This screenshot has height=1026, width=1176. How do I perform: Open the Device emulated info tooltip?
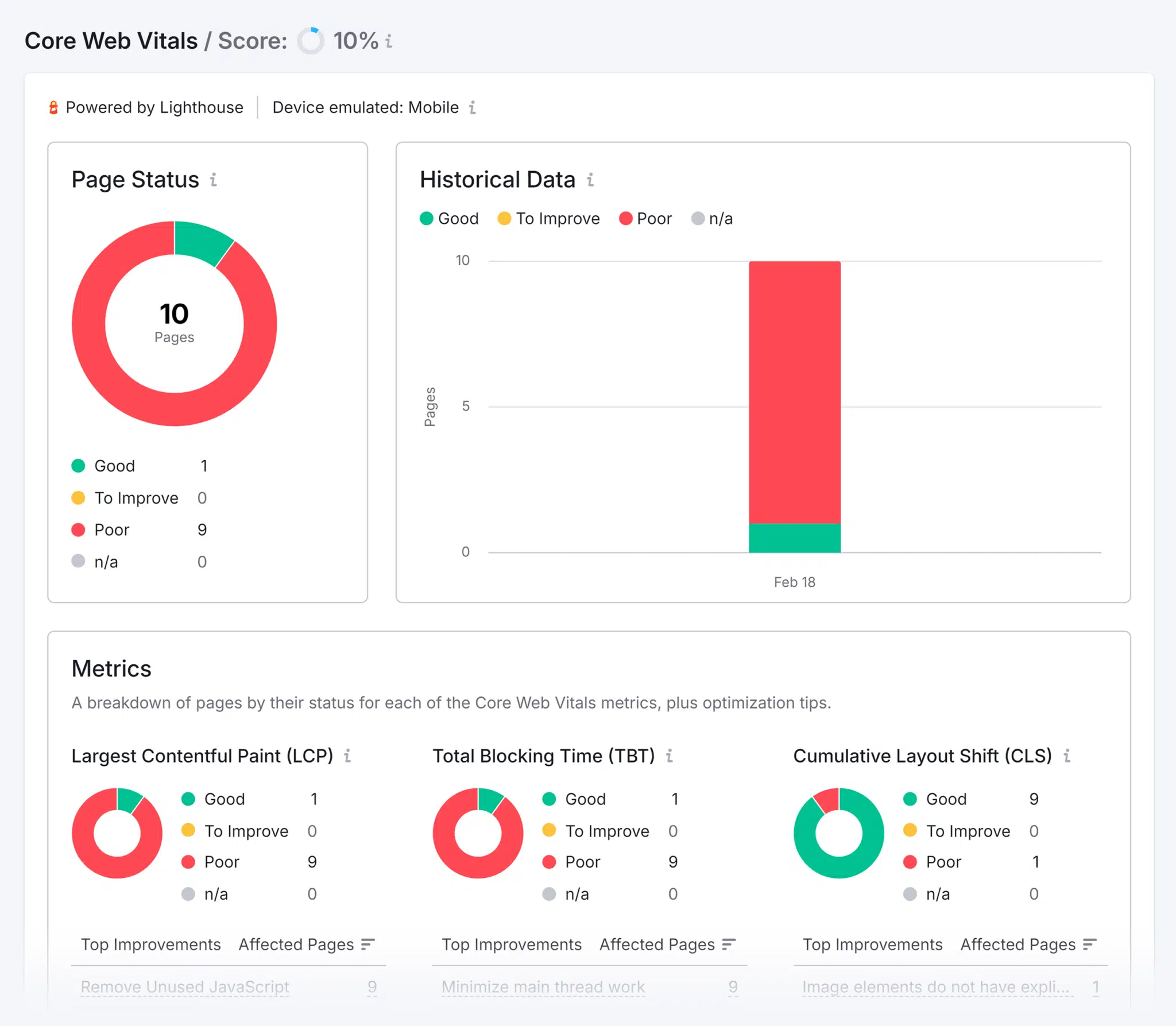tap(473, 107)
